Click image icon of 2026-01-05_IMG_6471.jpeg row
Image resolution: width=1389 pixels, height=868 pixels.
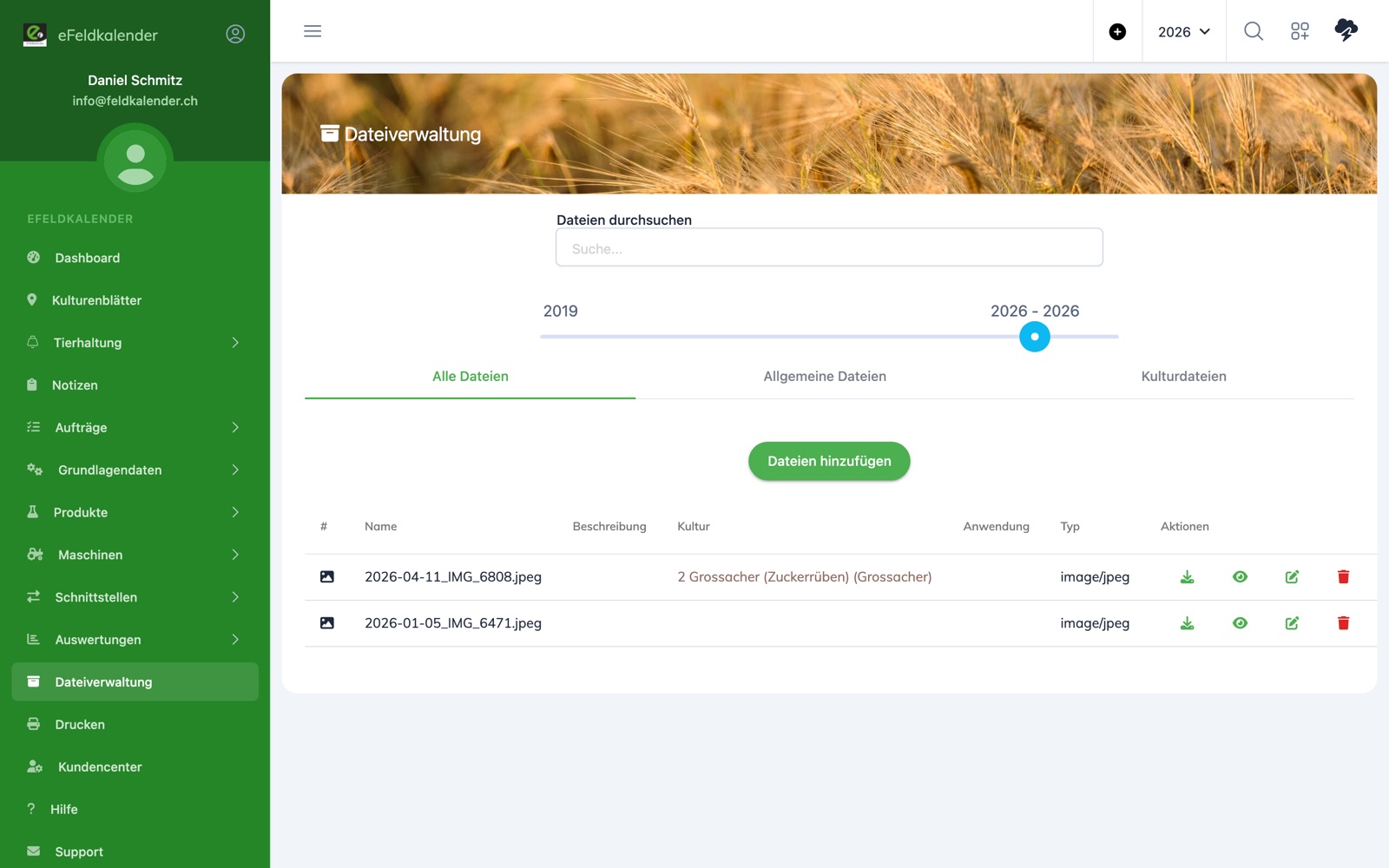click(x=327, y=623)
